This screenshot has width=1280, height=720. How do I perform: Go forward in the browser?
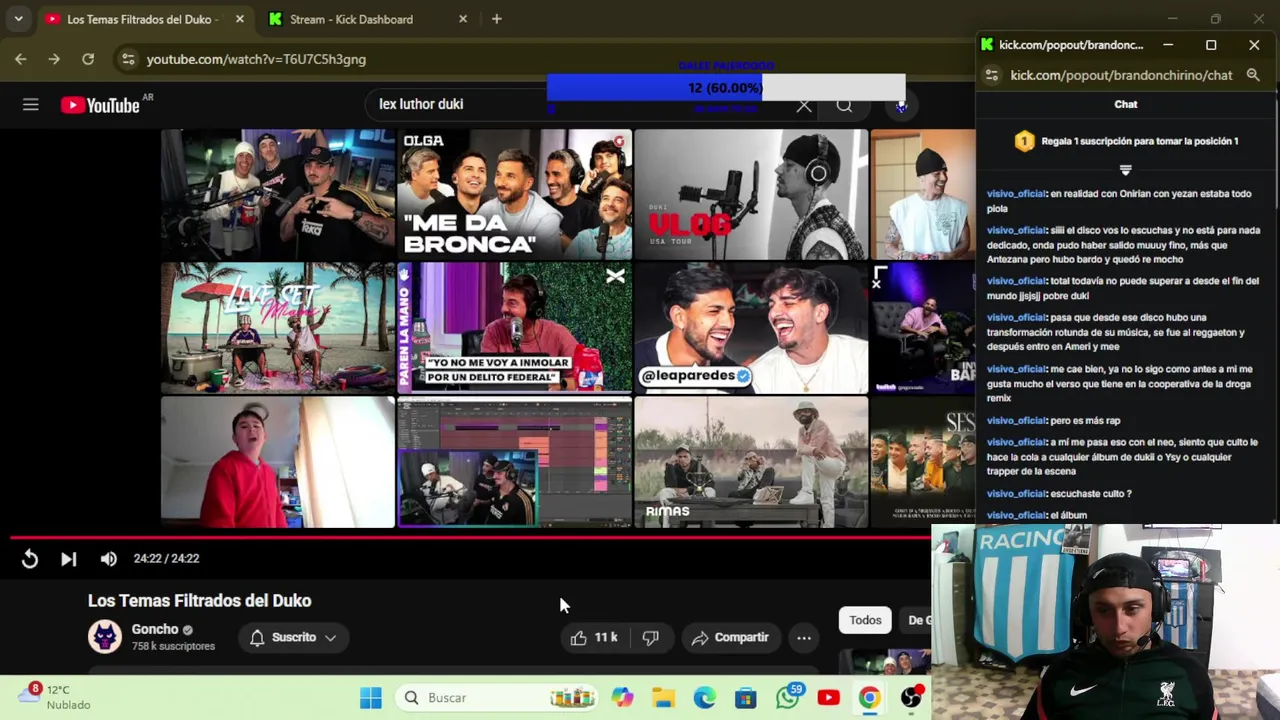54,59
